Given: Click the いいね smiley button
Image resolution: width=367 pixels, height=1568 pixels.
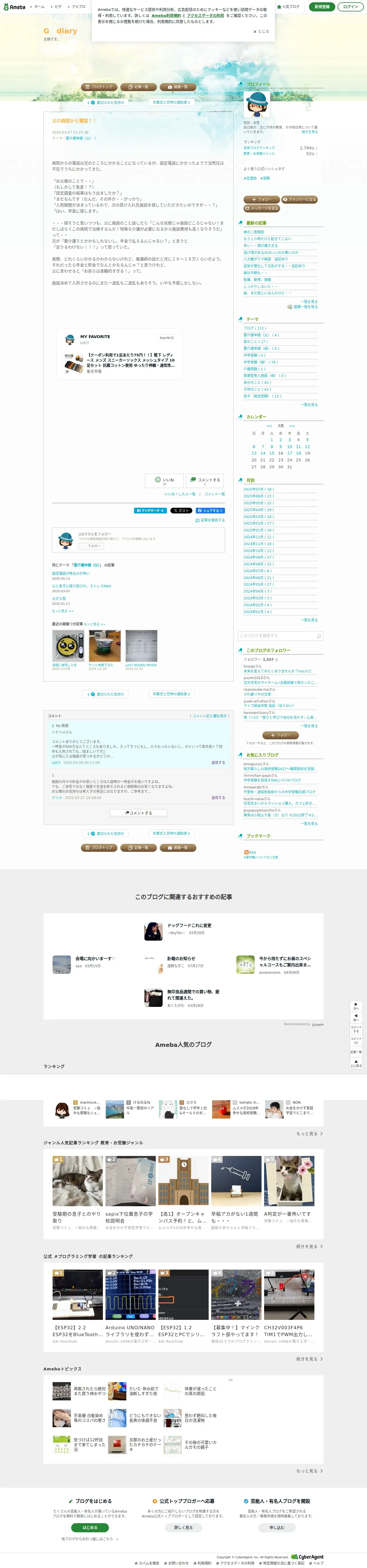Looking at the screenshot, I should click(x=164, y=480).
